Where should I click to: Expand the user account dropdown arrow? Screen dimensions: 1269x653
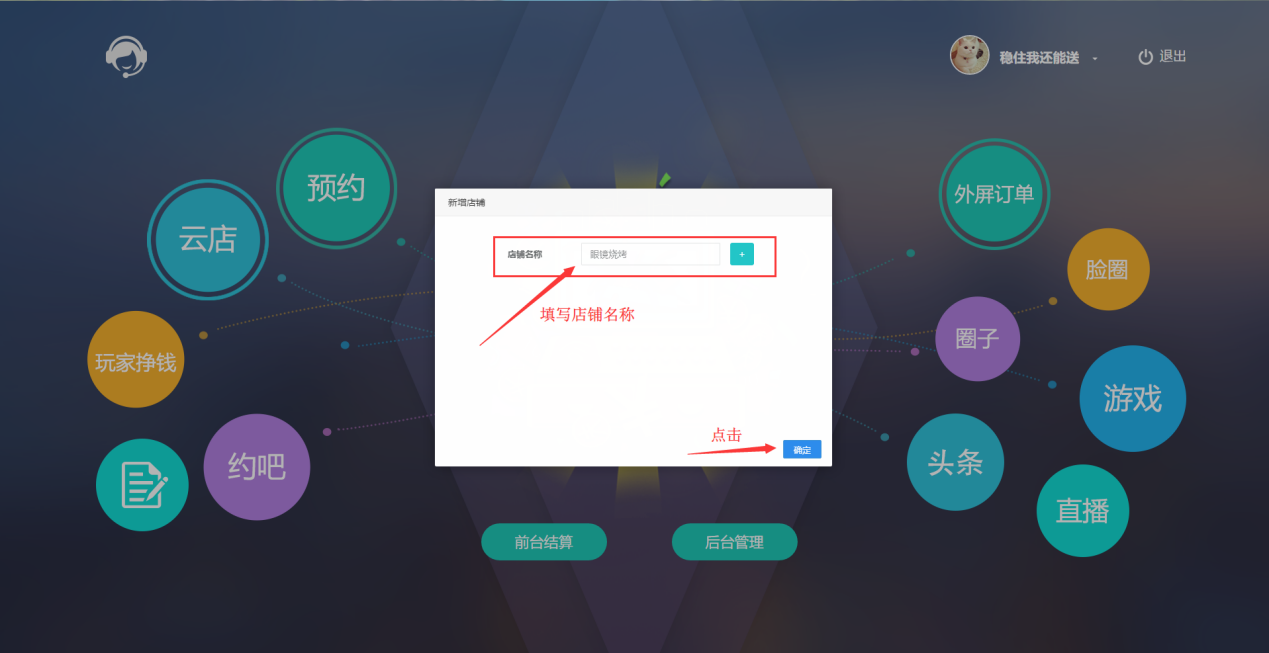click(1095, 59)
